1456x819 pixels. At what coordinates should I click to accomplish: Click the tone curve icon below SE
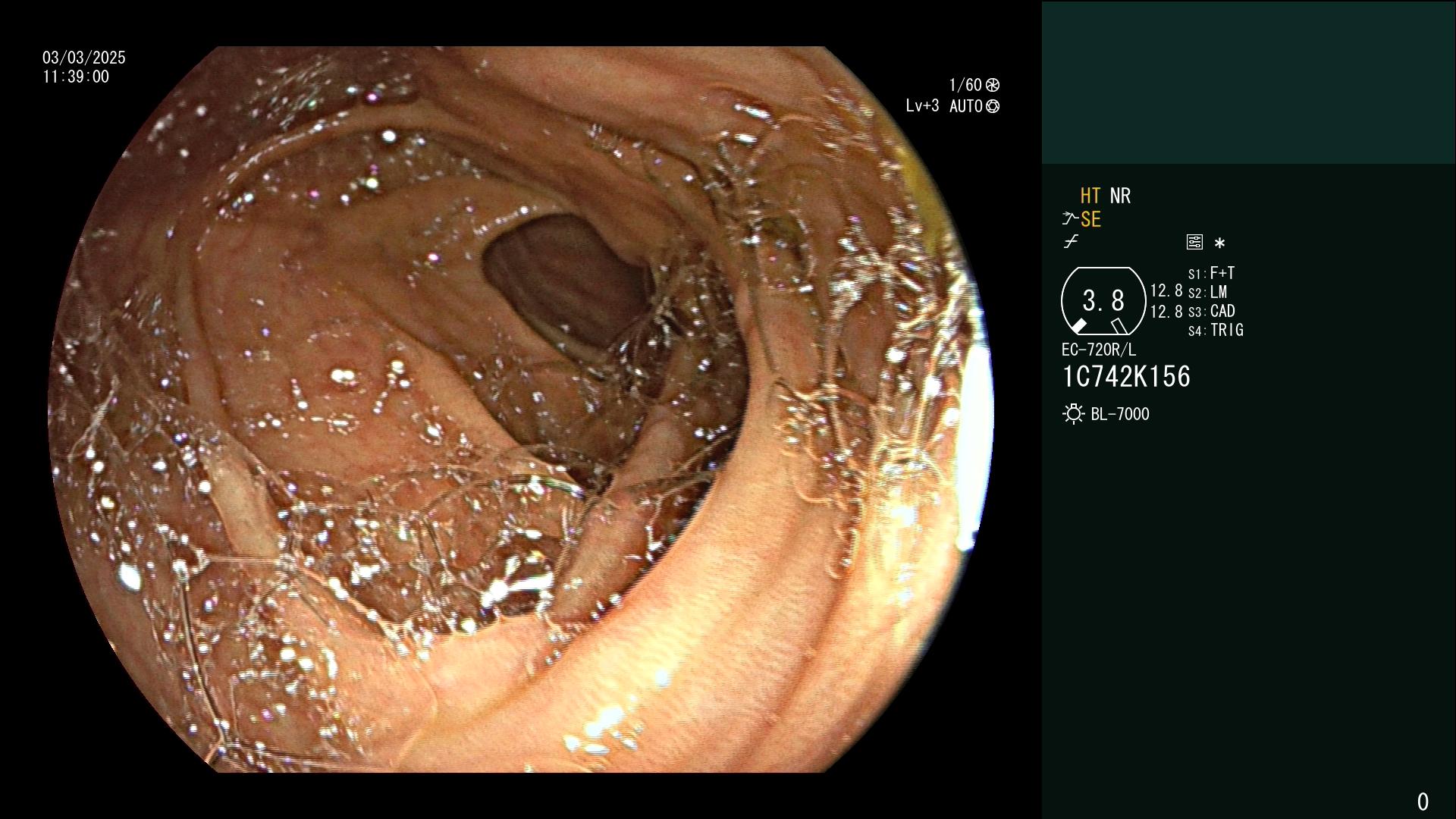tap(1071, 242)
